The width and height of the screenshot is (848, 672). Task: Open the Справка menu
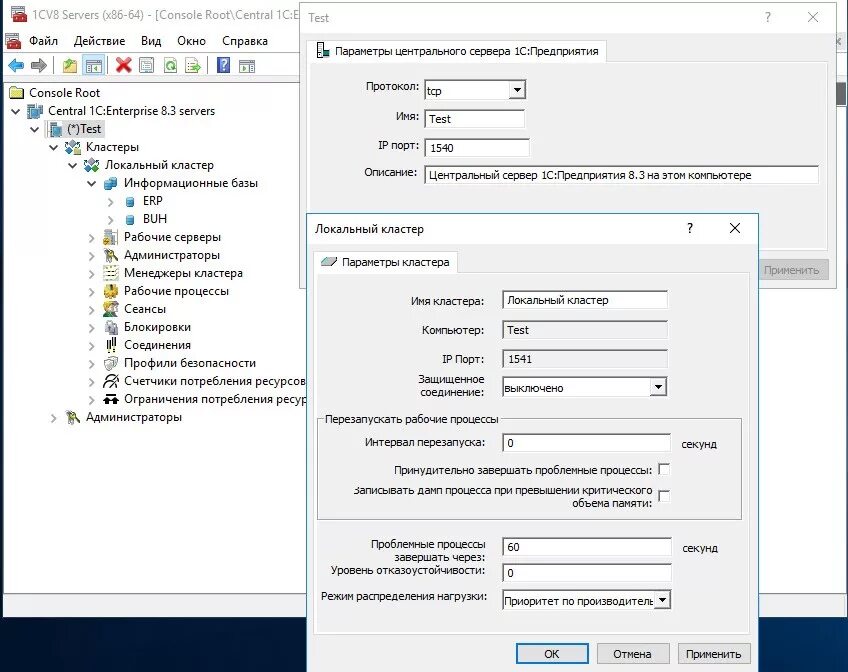(245, 41)
